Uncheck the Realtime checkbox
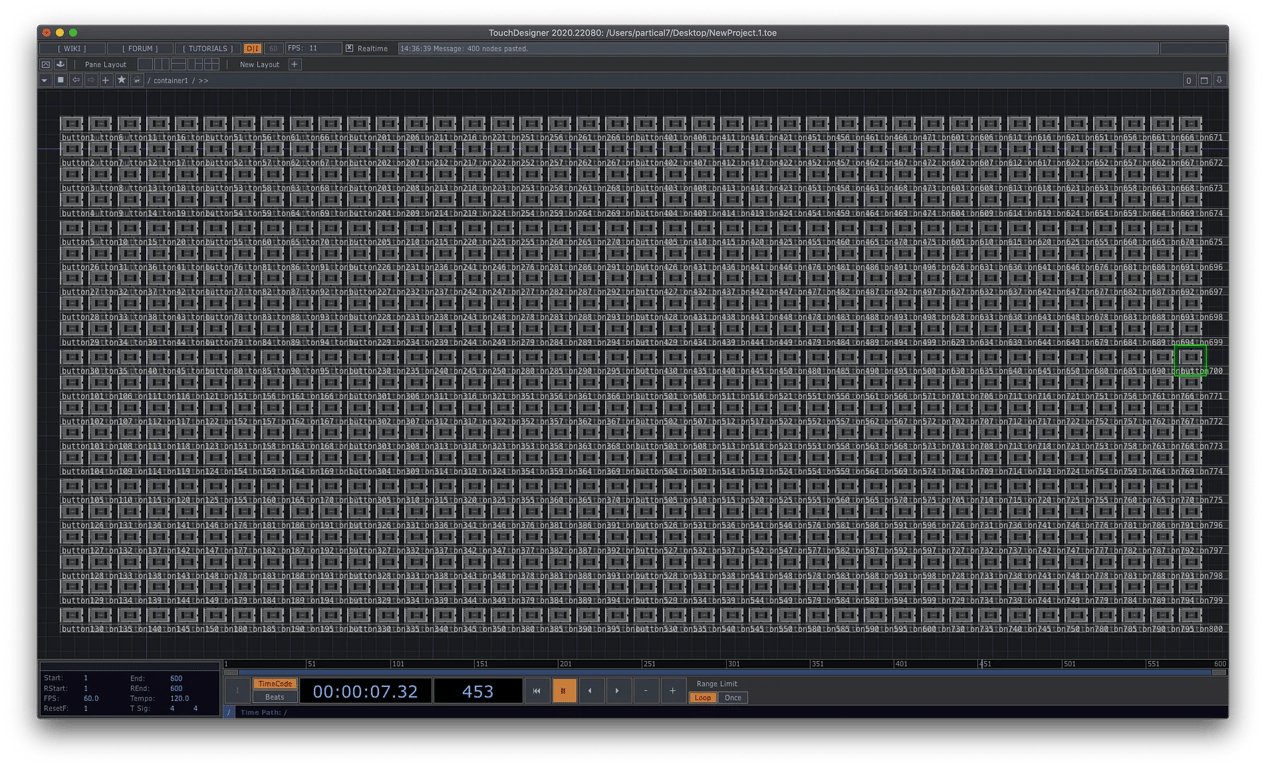The width and height of the screenshot is (1266, 768). coord(349,48)
